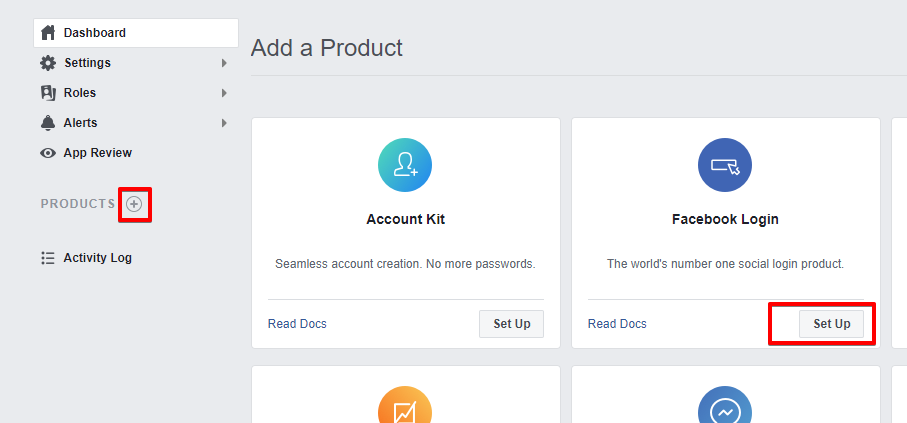The width and height of the screenshot is (907, 423).
Task: Click the Settings gear icon
Action: point(48,62)
